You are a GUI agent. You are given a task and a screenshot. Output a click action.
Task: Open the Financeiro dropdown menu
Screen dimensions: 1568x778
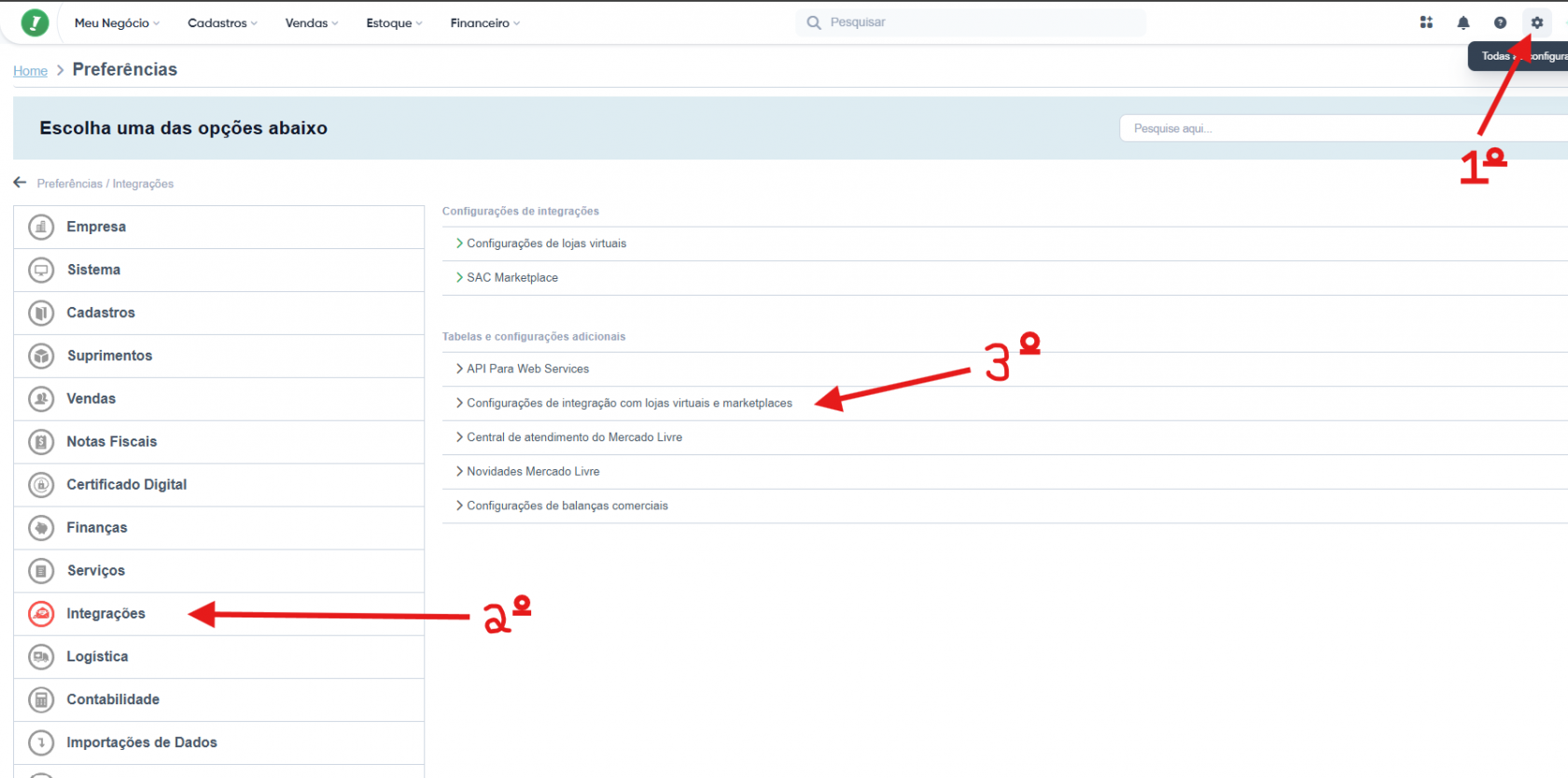(x=484, y=22)
